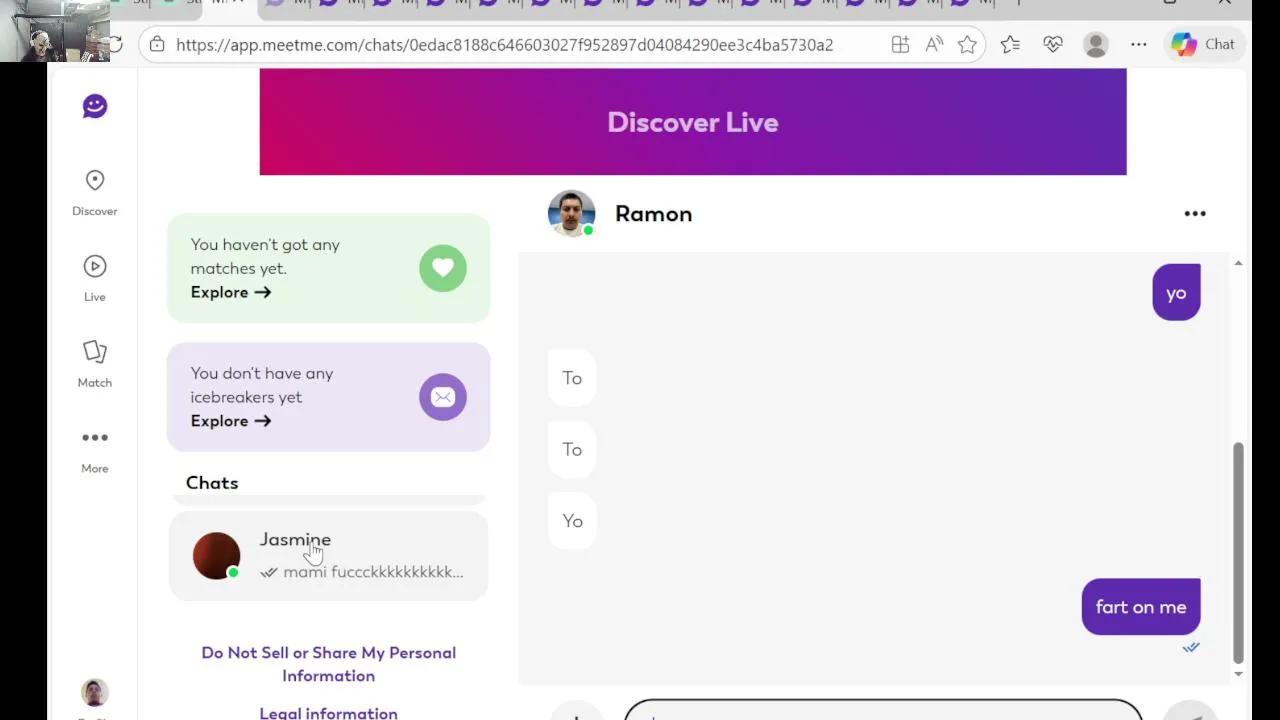Open Discover from the sidebar
Viewport: 1280px width, 720px height.
click(x=95, y=193)
